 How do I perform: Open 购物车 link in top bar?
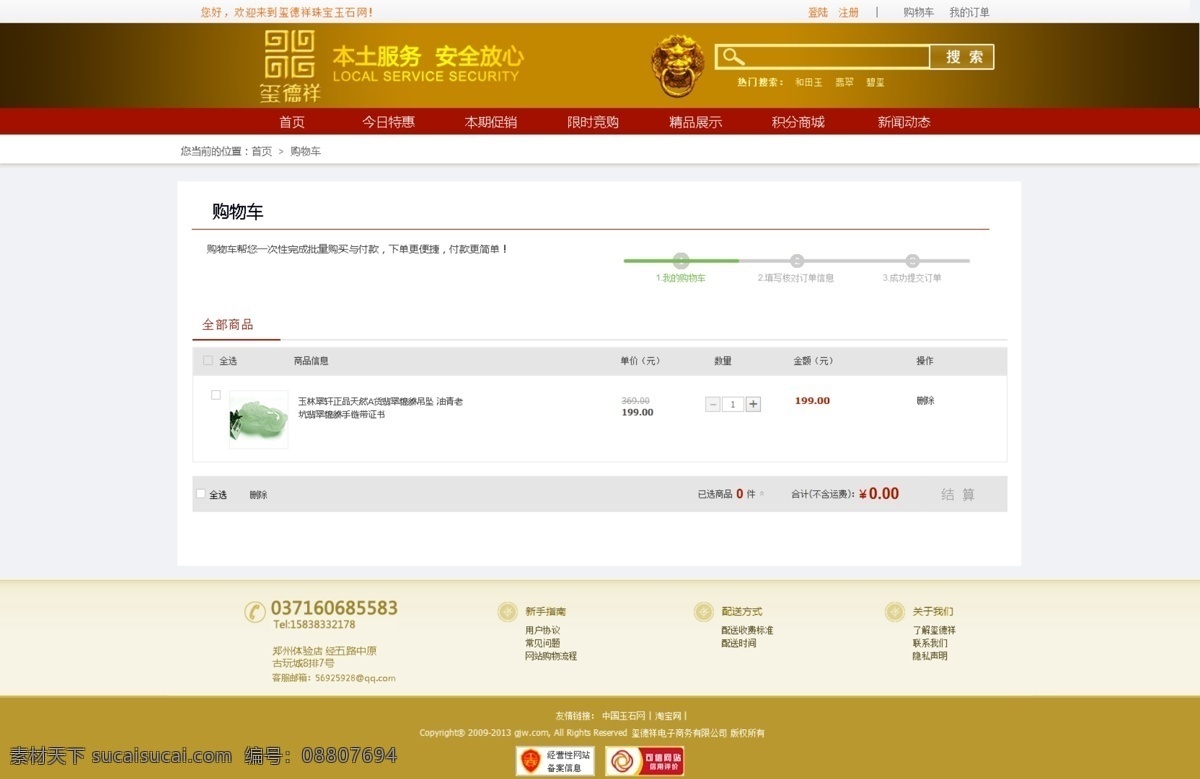tap(918, 12)
